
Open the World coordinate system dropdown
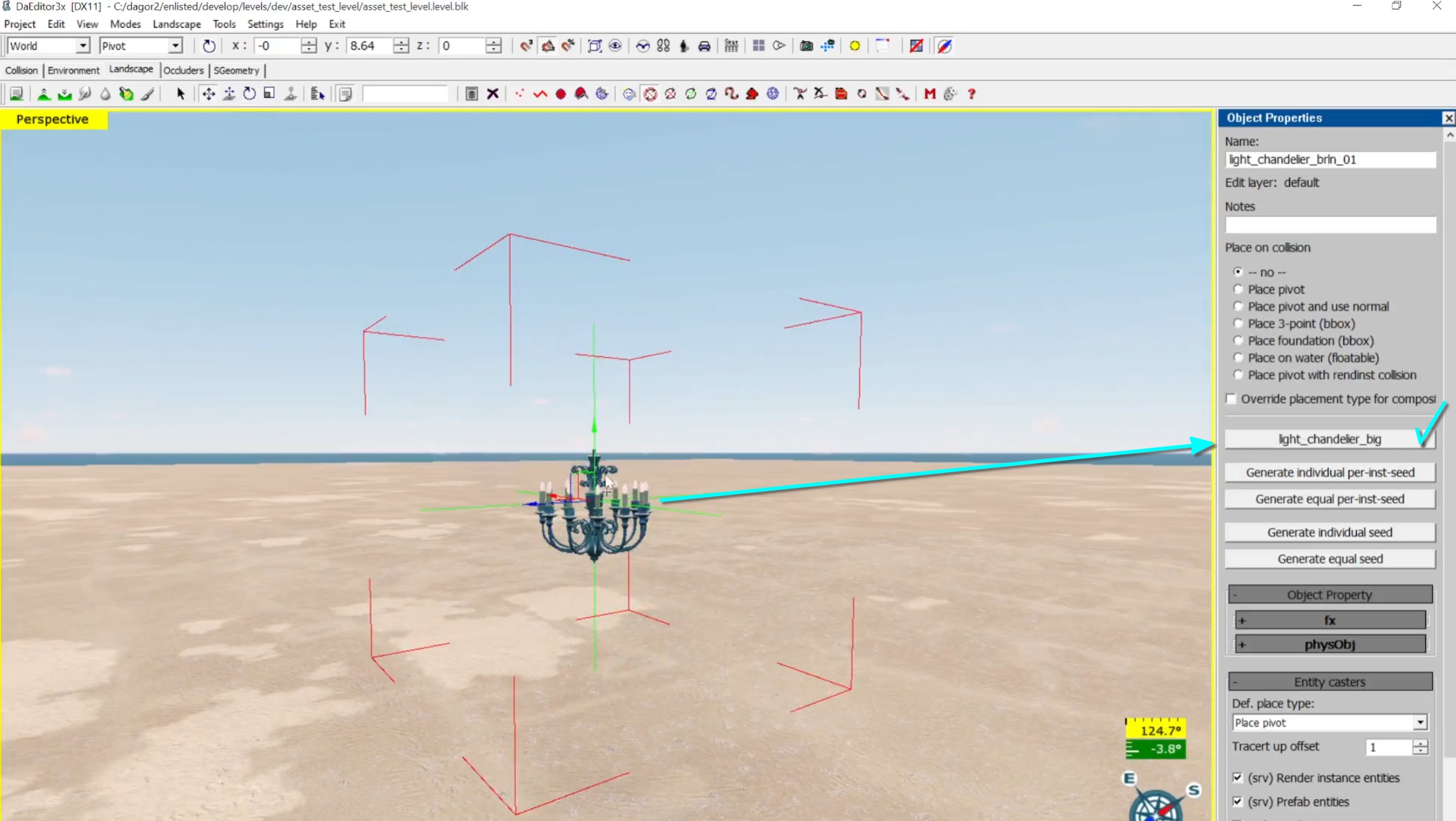coord(82,46)
